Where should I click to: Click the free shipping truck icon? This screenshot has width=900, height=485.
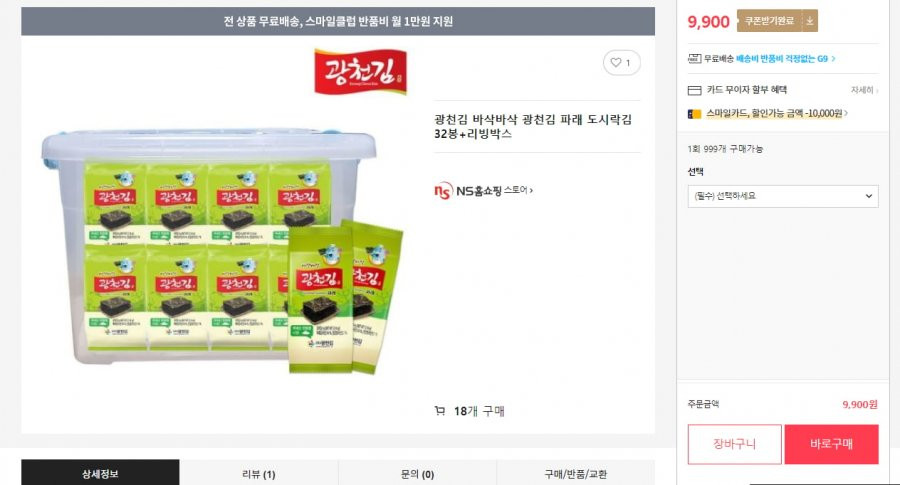tap(694, 59)
